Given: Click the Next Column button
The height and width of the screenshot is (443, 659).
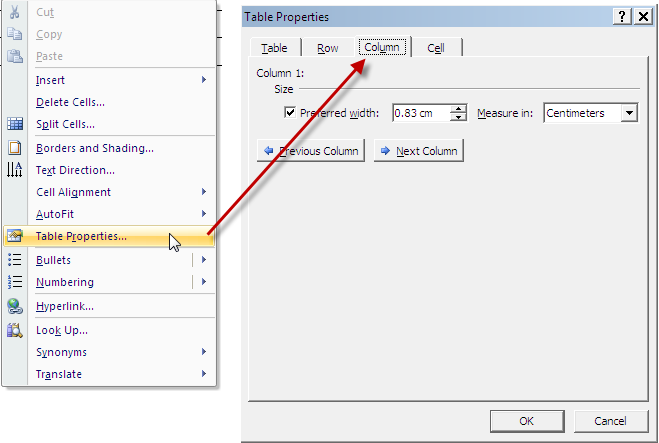Looking at the screenshot, I should click(418, 151).
